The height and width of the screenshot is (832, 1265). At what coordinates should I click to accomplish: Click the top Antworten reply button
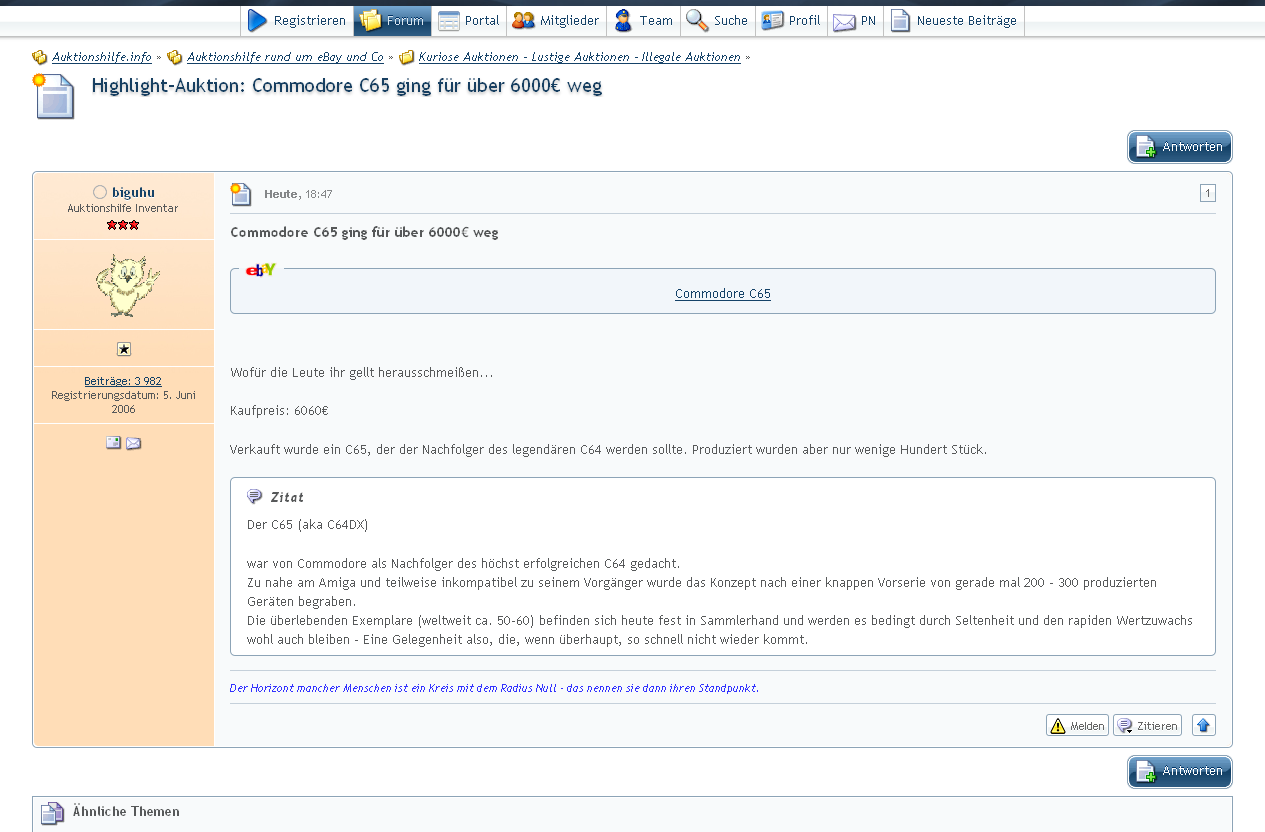[1180, 147]
